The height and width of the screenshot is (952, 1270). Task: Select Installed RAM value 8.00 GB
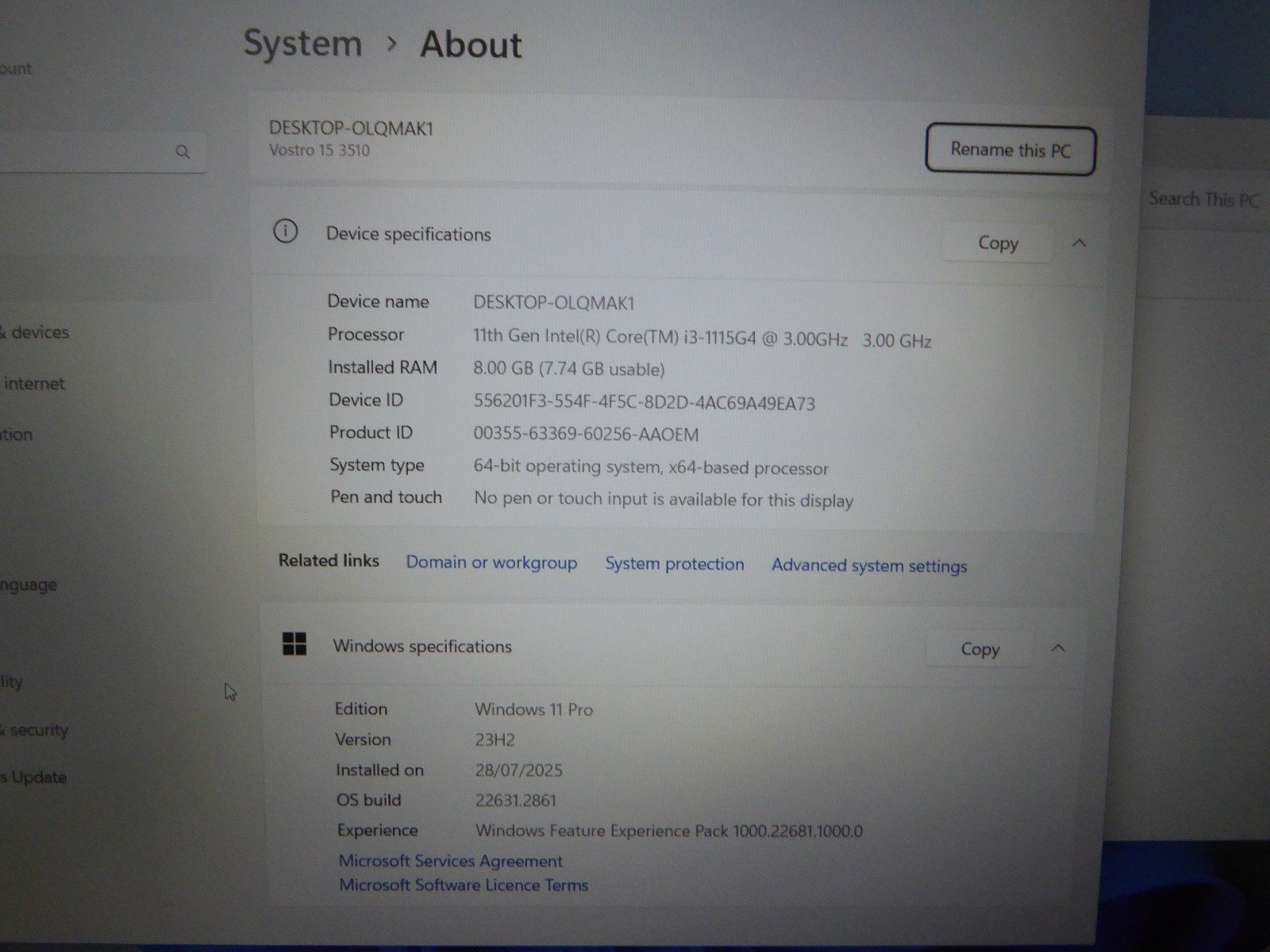(569, 369)
